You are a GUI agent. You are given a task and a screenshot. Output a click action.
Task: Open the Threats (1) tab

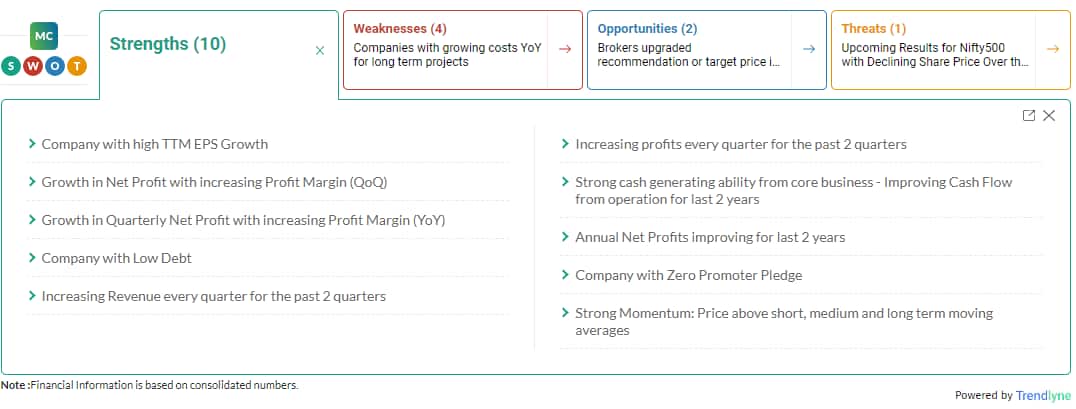coord(874,29)
